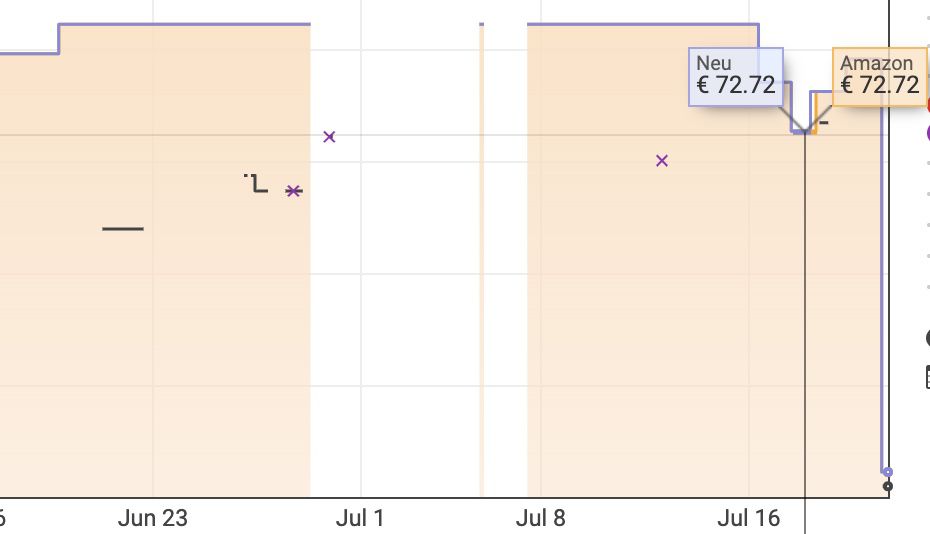Click the Jul 16 date label
The width and height of the screenshot is (930, 534).
pos(749,519)
